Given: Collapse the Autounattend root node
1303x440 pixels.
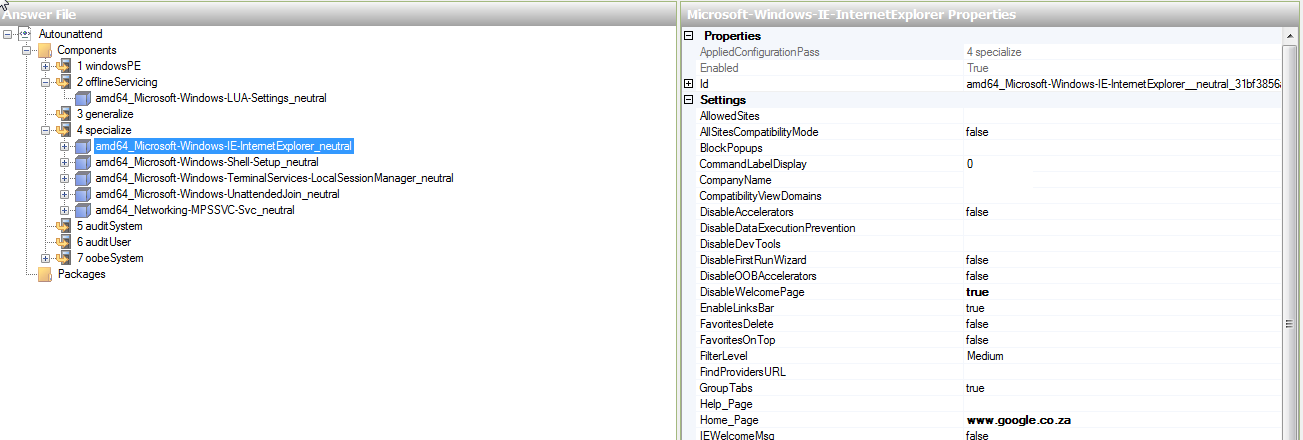Looking at the screenshot, I should pyautogui.click(x=8, y=34).
